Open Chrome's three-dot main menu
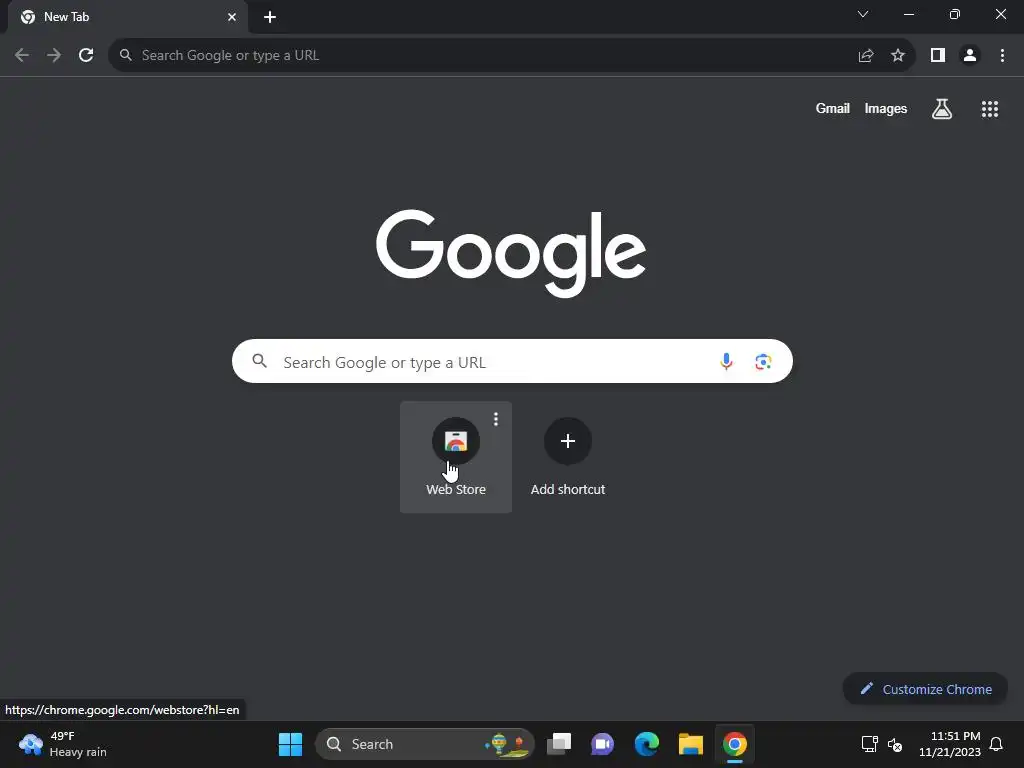The height and width of the screenshot is (768, 1024). (1002, 56)
